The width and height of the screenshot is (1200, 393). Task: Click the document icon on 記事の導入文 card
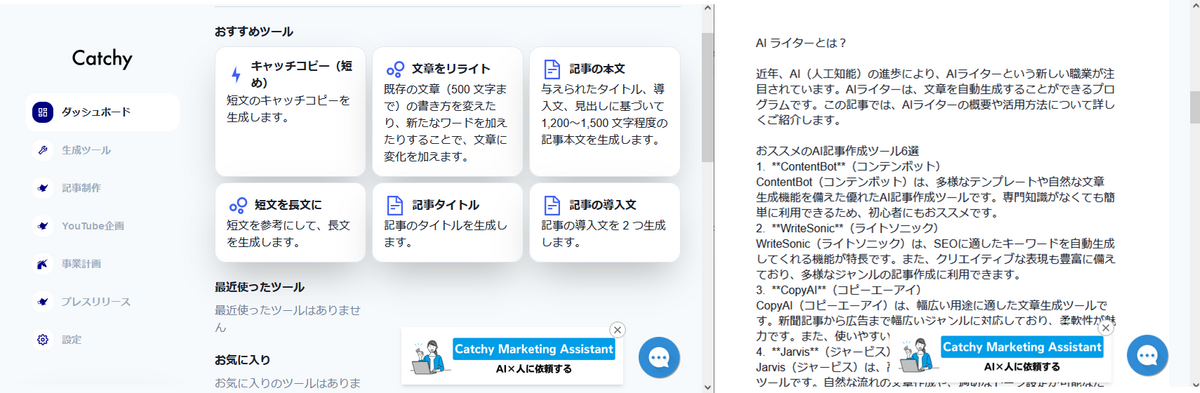551,205
